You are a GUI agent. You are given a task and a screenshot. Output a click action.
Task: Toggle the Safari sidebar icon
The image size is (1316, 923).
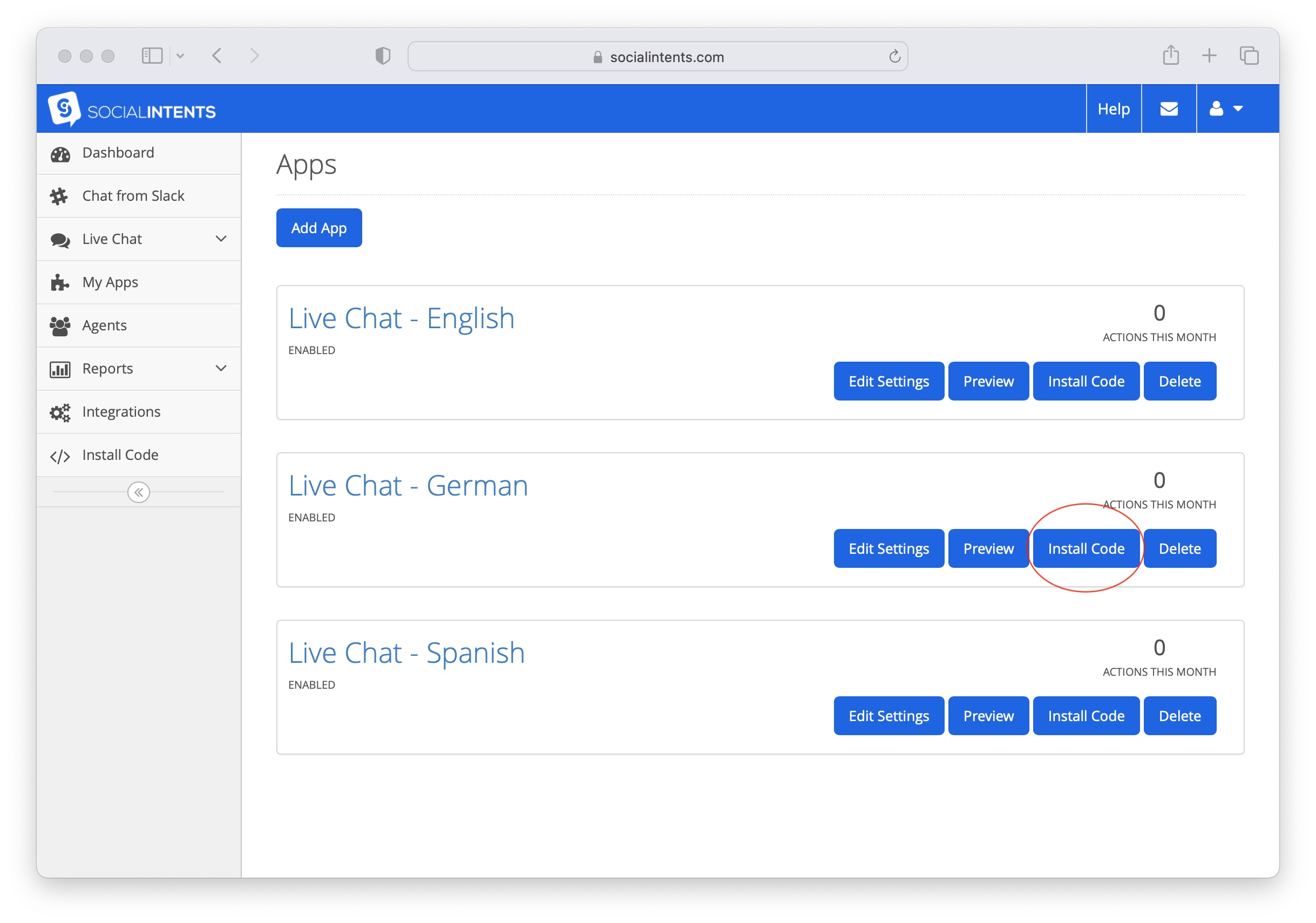tap(152, 56)
